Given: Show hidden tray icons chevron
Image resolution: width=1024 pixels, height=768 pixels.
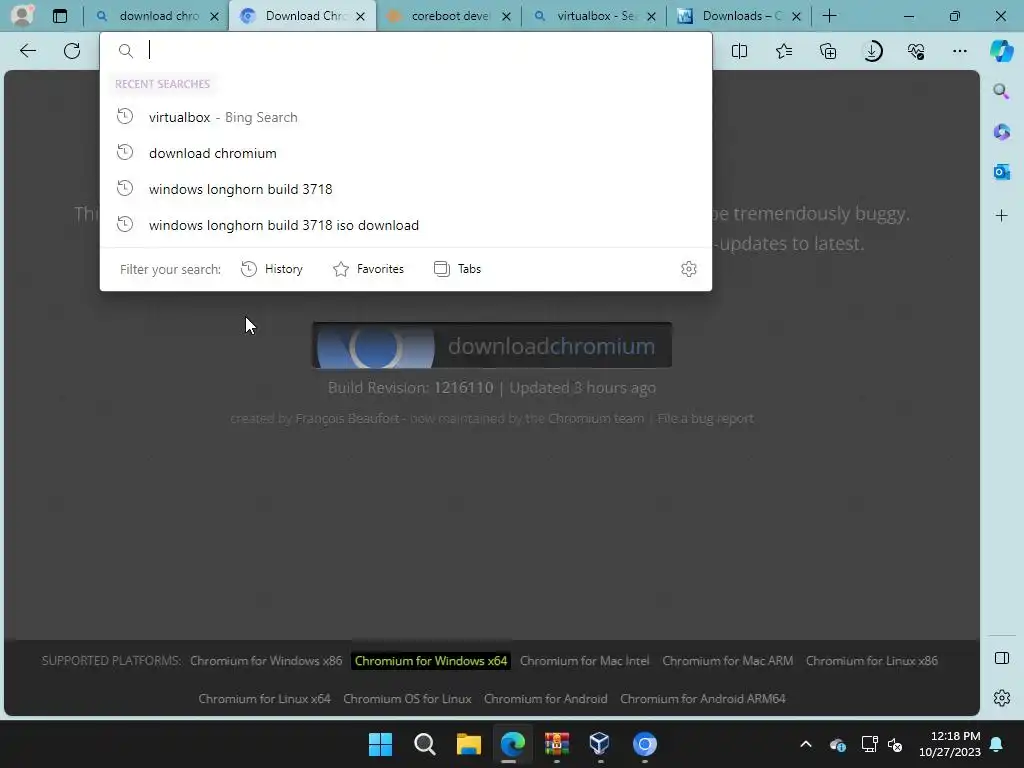Looking at the screenshot, I should [806, 744].
